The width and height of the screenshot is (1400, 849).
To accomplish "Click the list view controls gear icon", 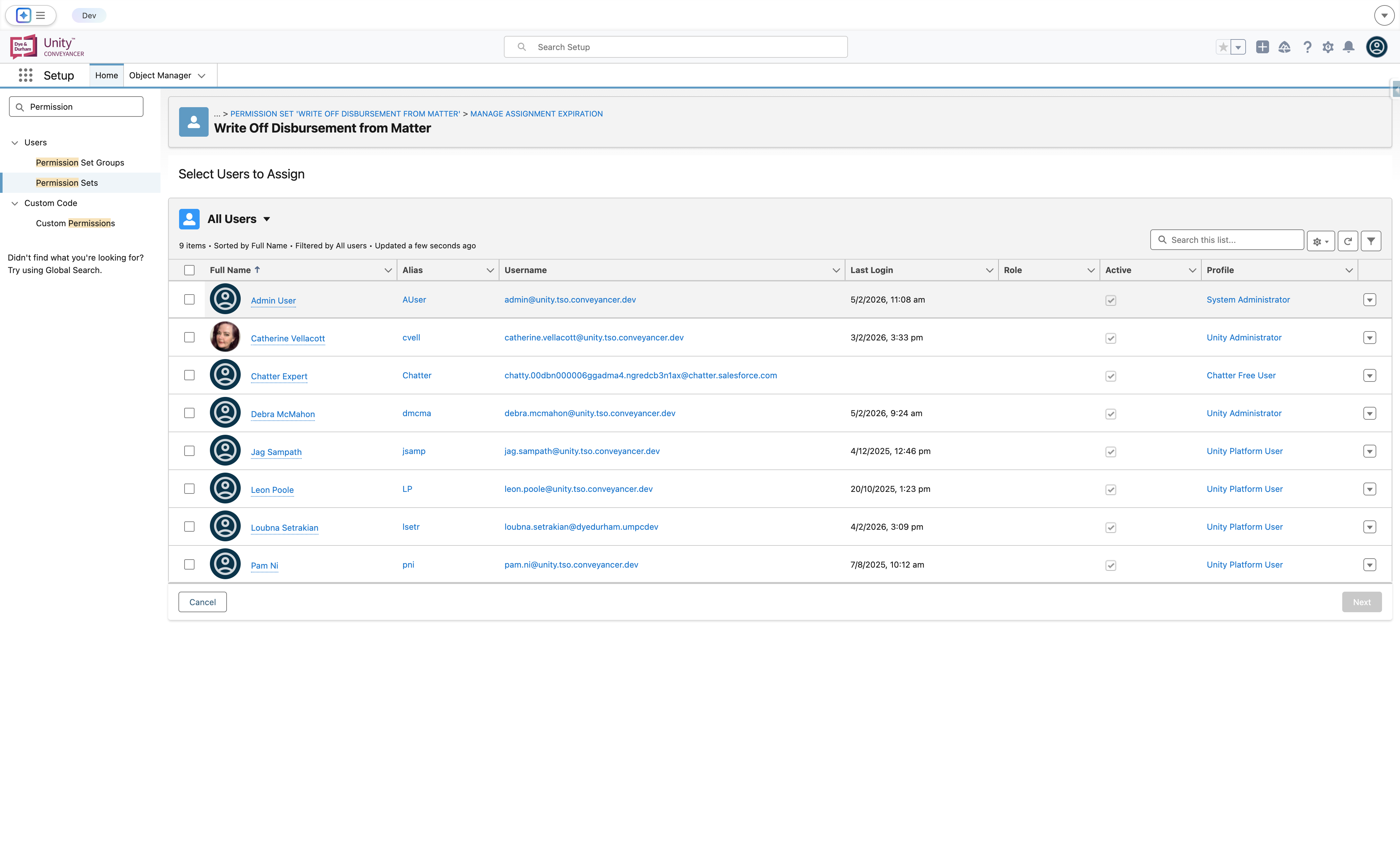I will tap(1320, 241).
